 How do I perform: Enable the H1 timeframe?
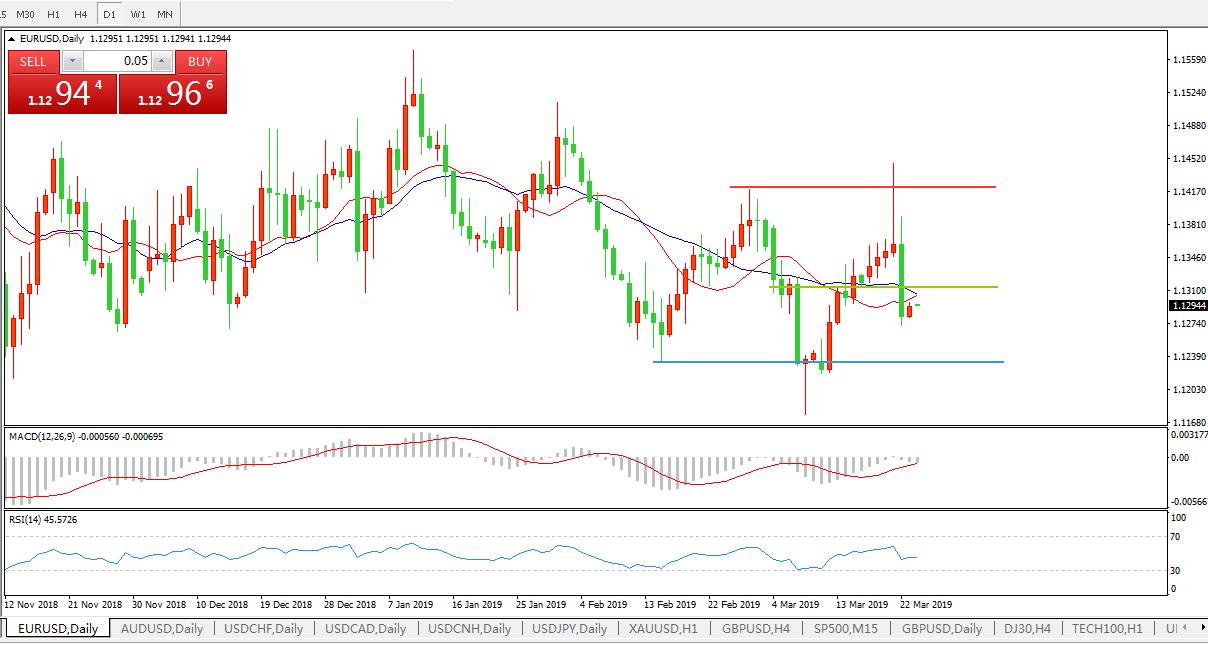click(x=54, y=14)
